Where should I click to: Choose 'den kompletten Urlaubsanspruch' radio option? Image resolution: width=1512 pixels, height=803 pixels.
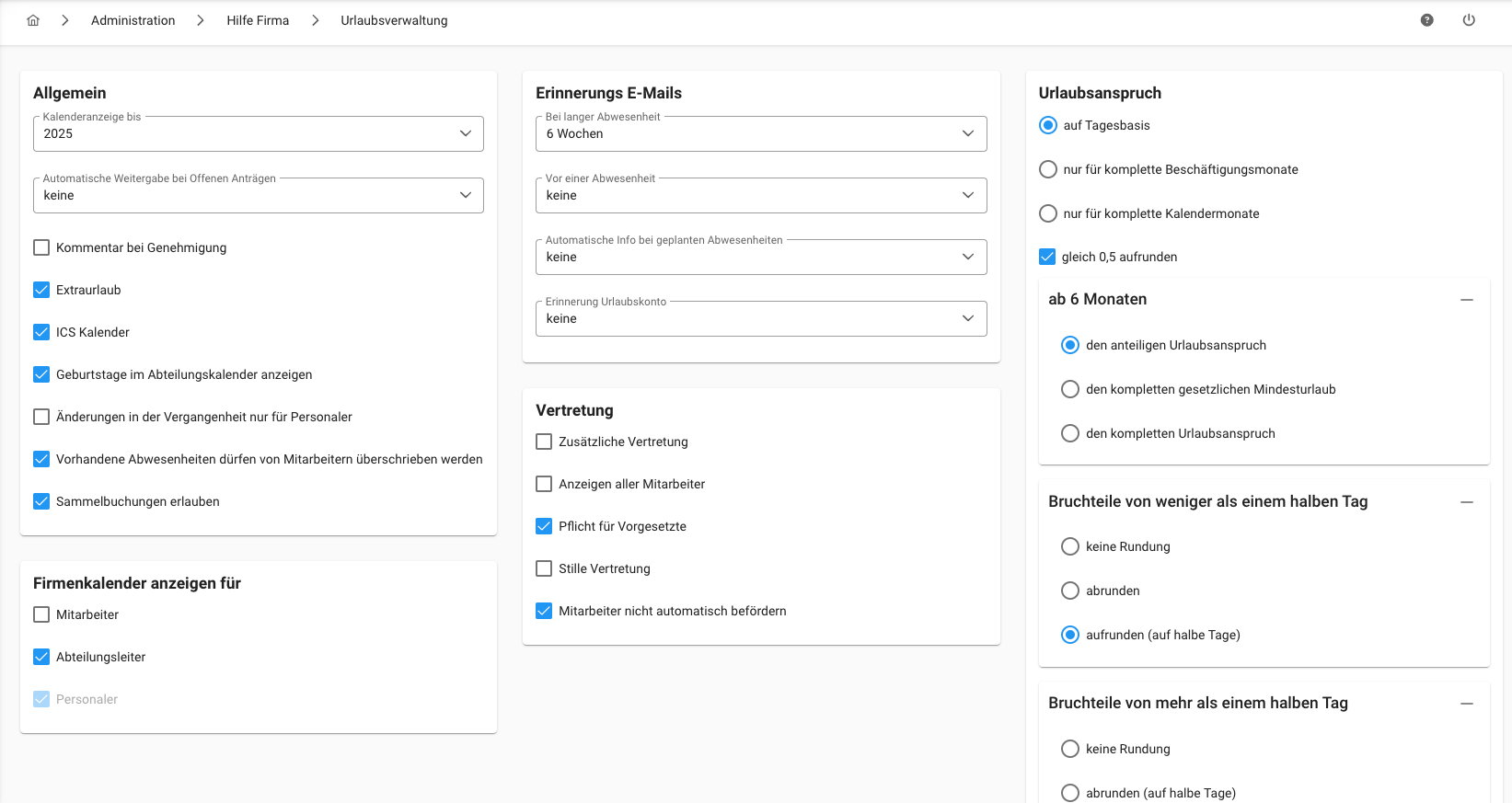tap(1069, 433)
